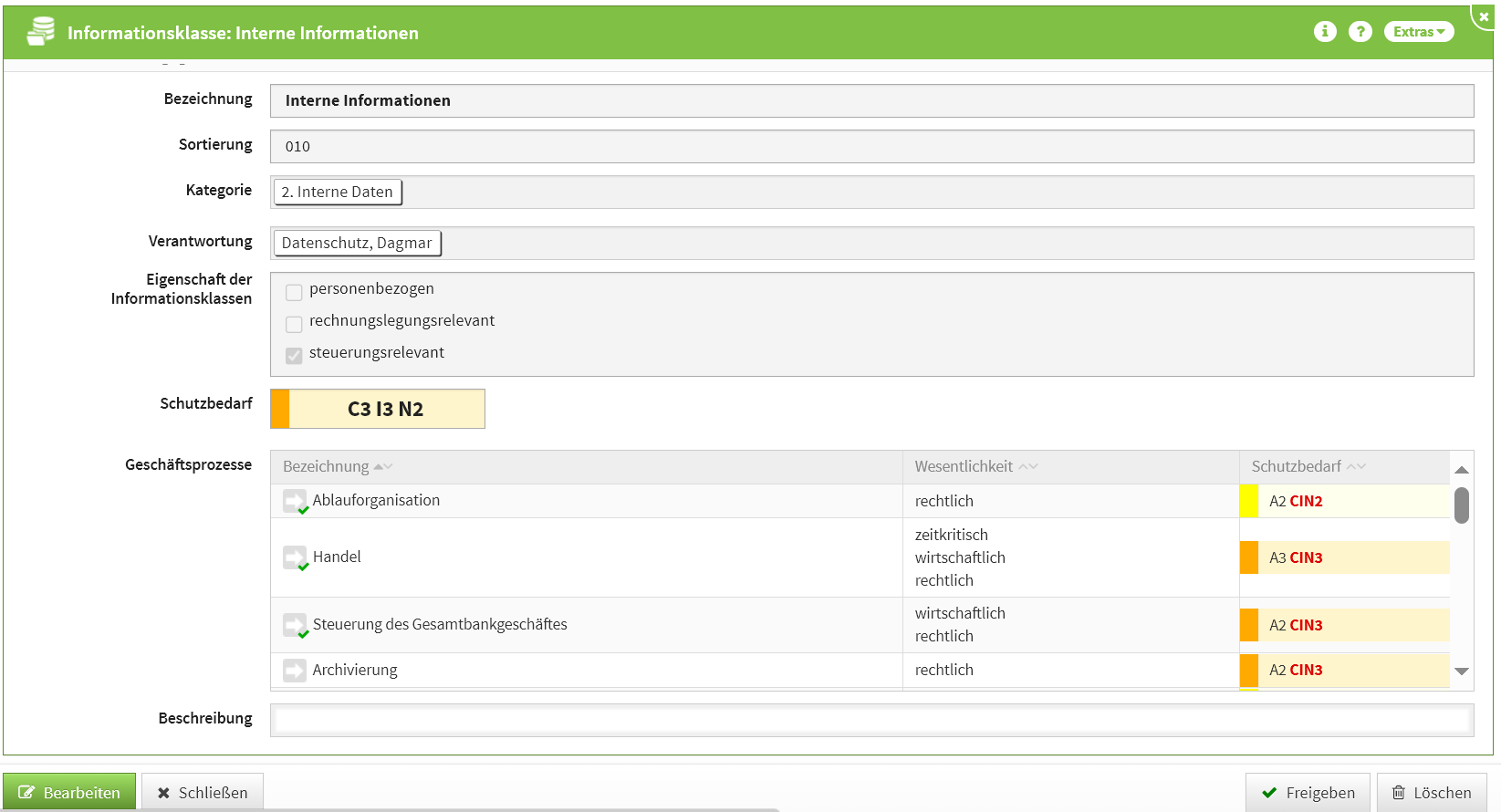Open the Ablauforganisation process arrow icon
This screenshot has width=1501, height=812.
point(295,501)
